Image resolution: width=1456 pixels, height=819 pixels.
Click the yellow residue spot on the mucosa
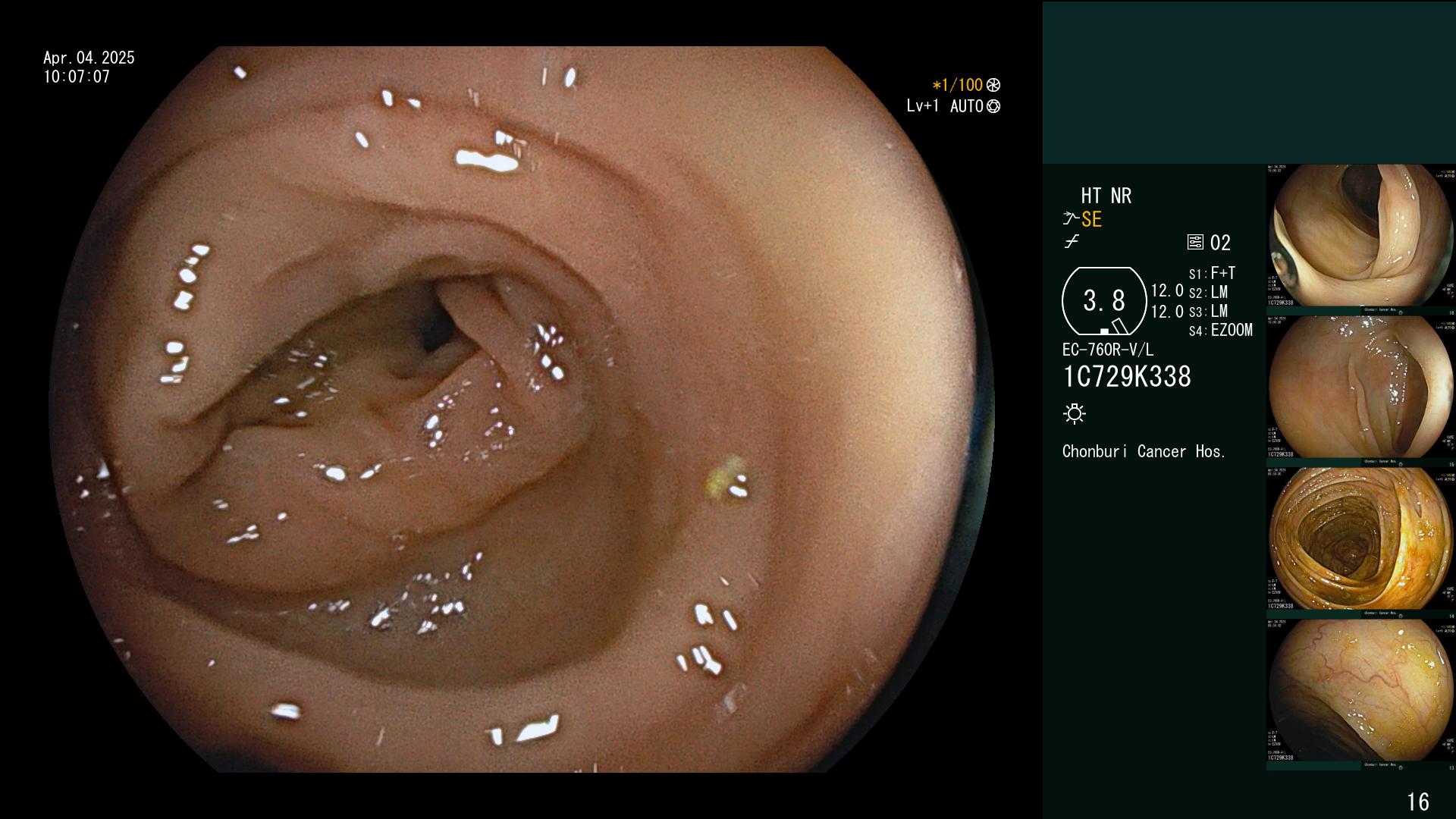[723, 478]
